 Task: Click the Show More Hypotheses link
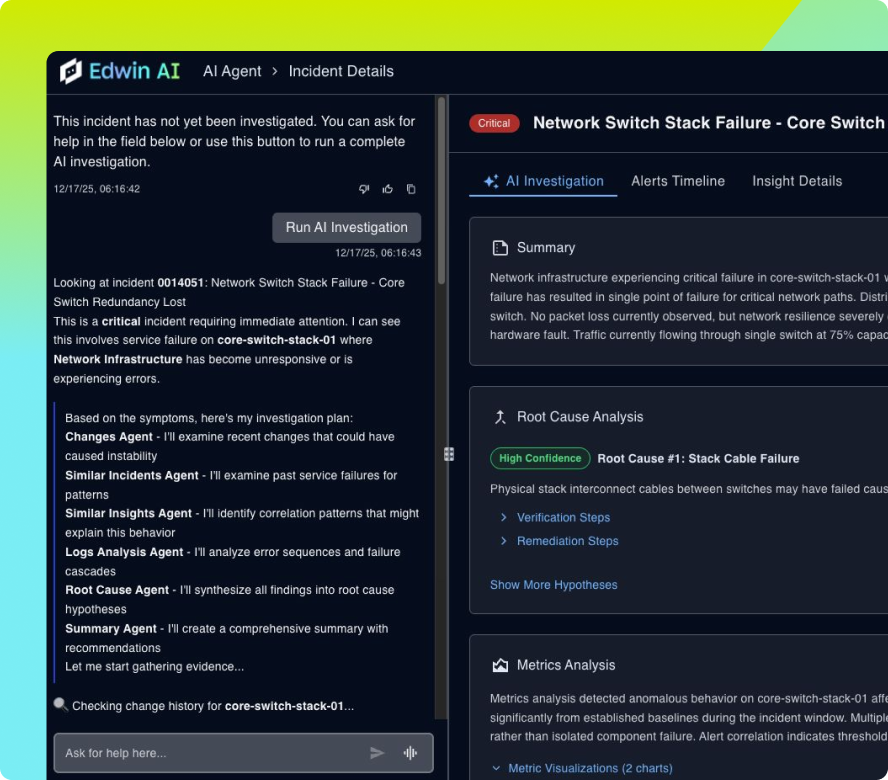(553, 585)
